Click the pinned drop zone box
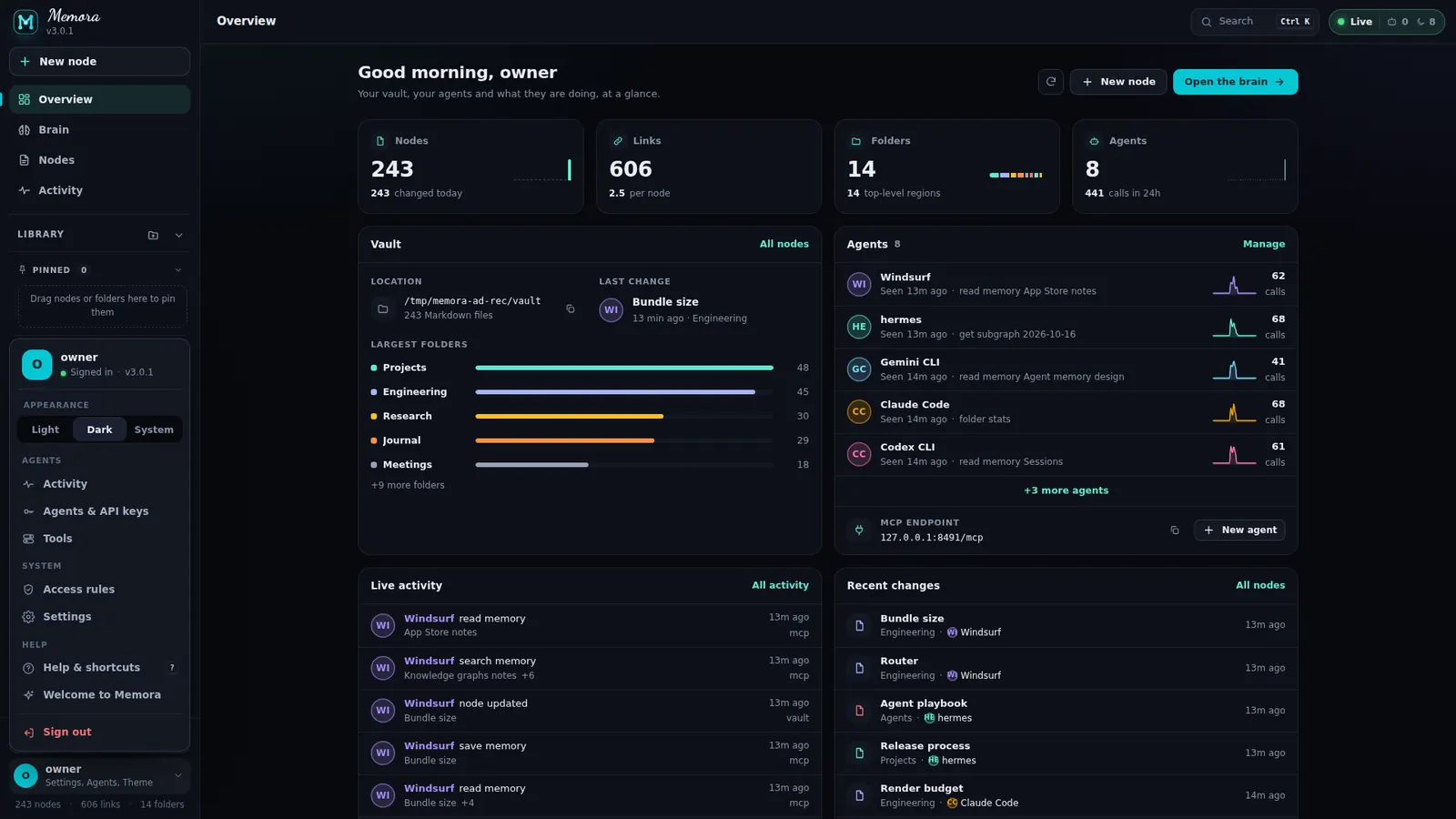 click(x=103, y=307)
